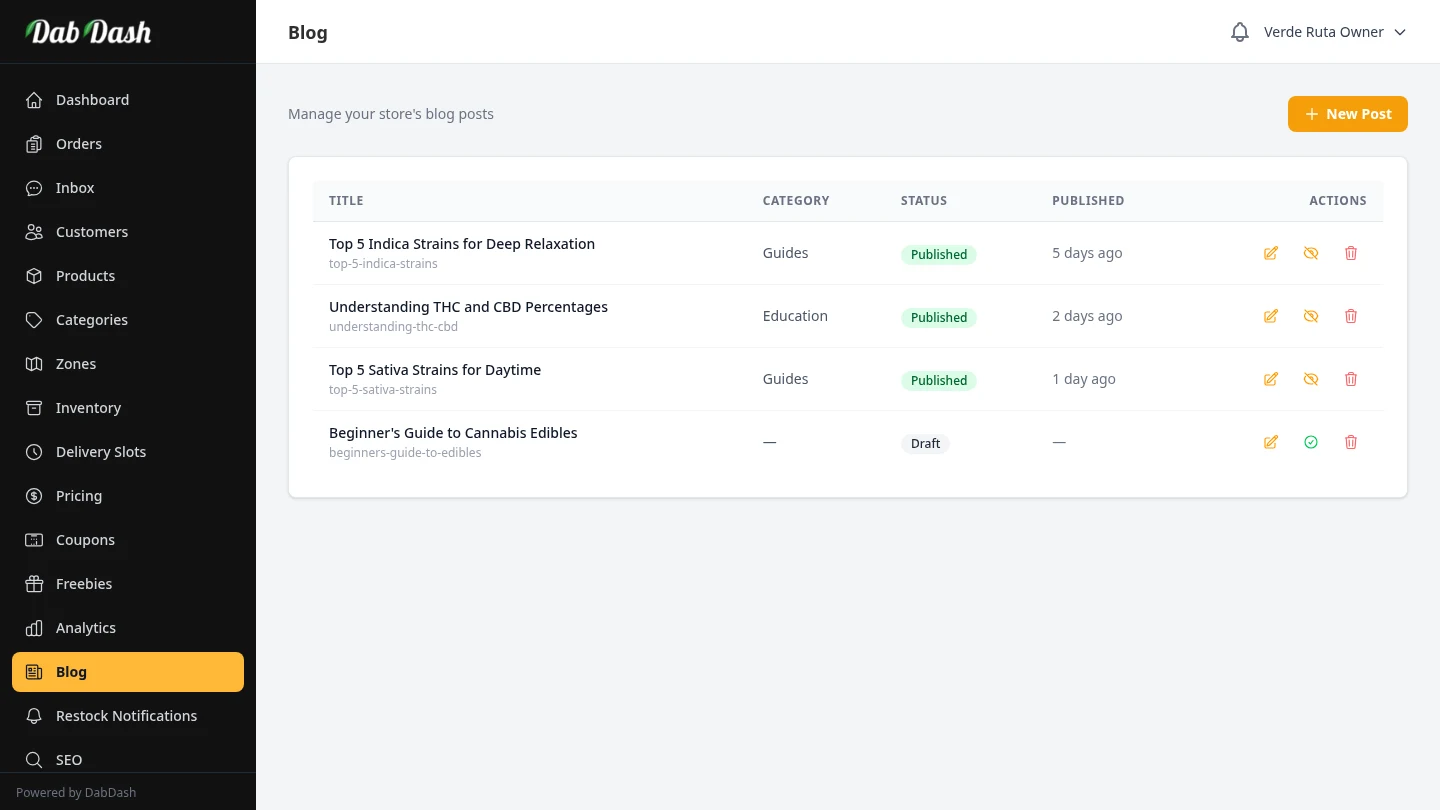Open the Coupons sidebar item

click(x=85, y=540)
